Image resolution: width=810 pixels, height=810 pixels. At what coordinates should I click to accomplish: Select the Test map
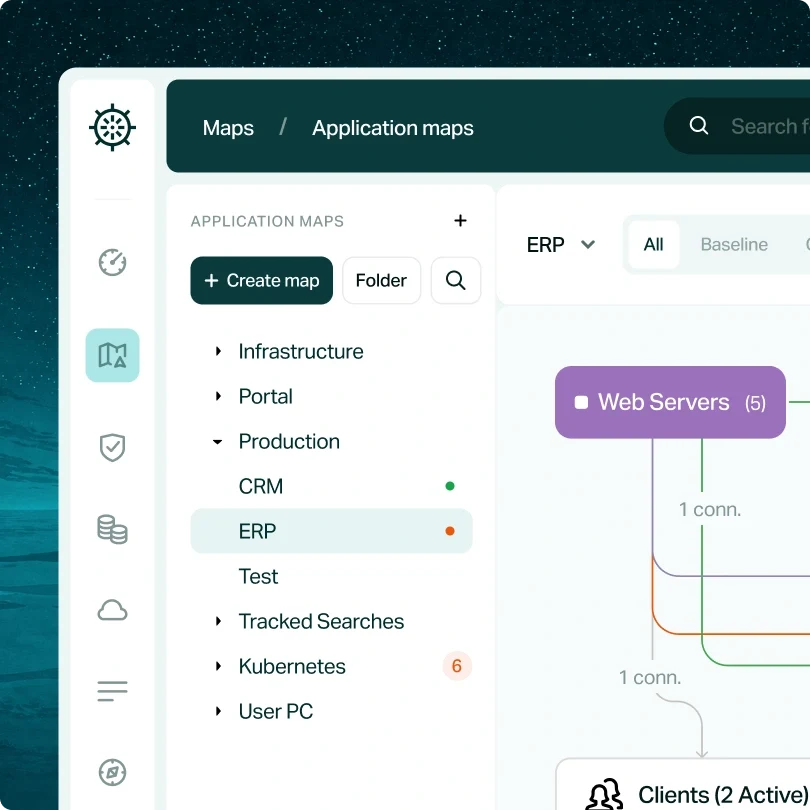click(x=331, y=576)
